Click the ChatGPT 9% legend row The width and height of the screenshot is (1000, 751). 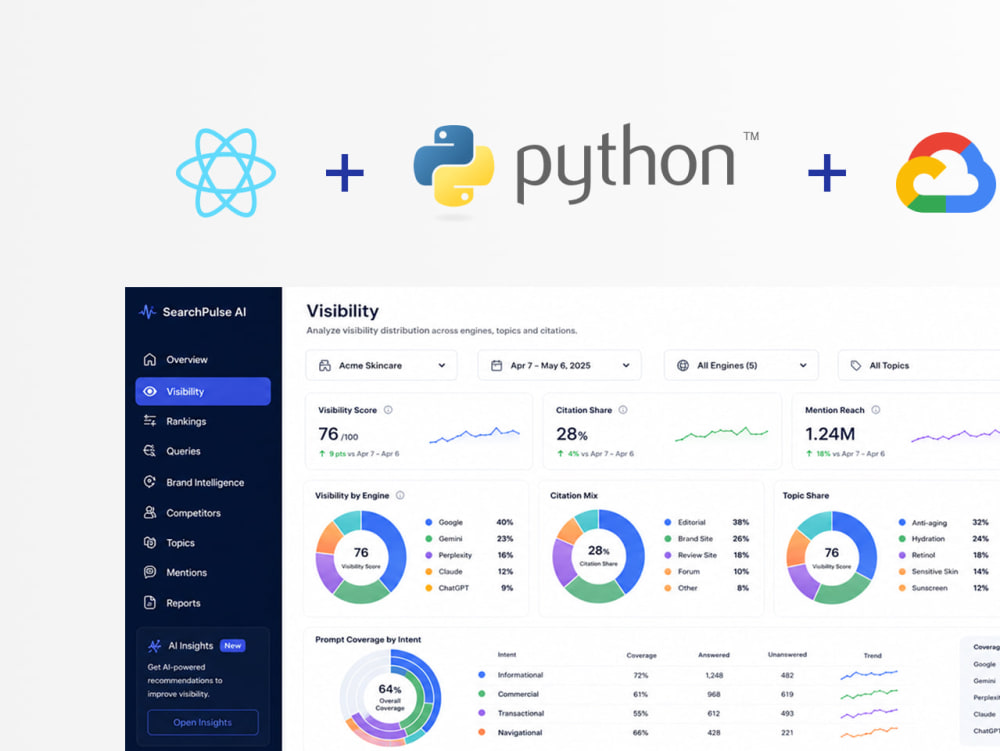pos(469,588)
